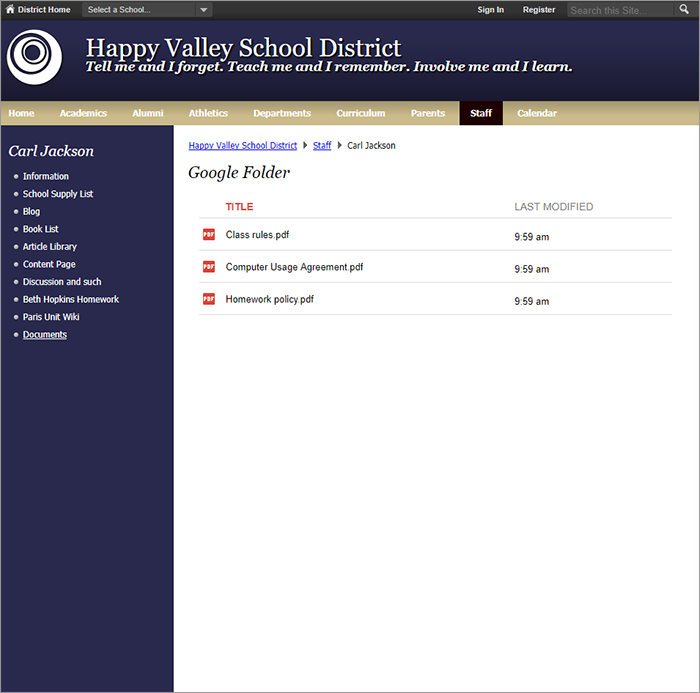Click the Search this Site field
The width and height of the screenshot is (700, 693).
click(x=622, y=10)
